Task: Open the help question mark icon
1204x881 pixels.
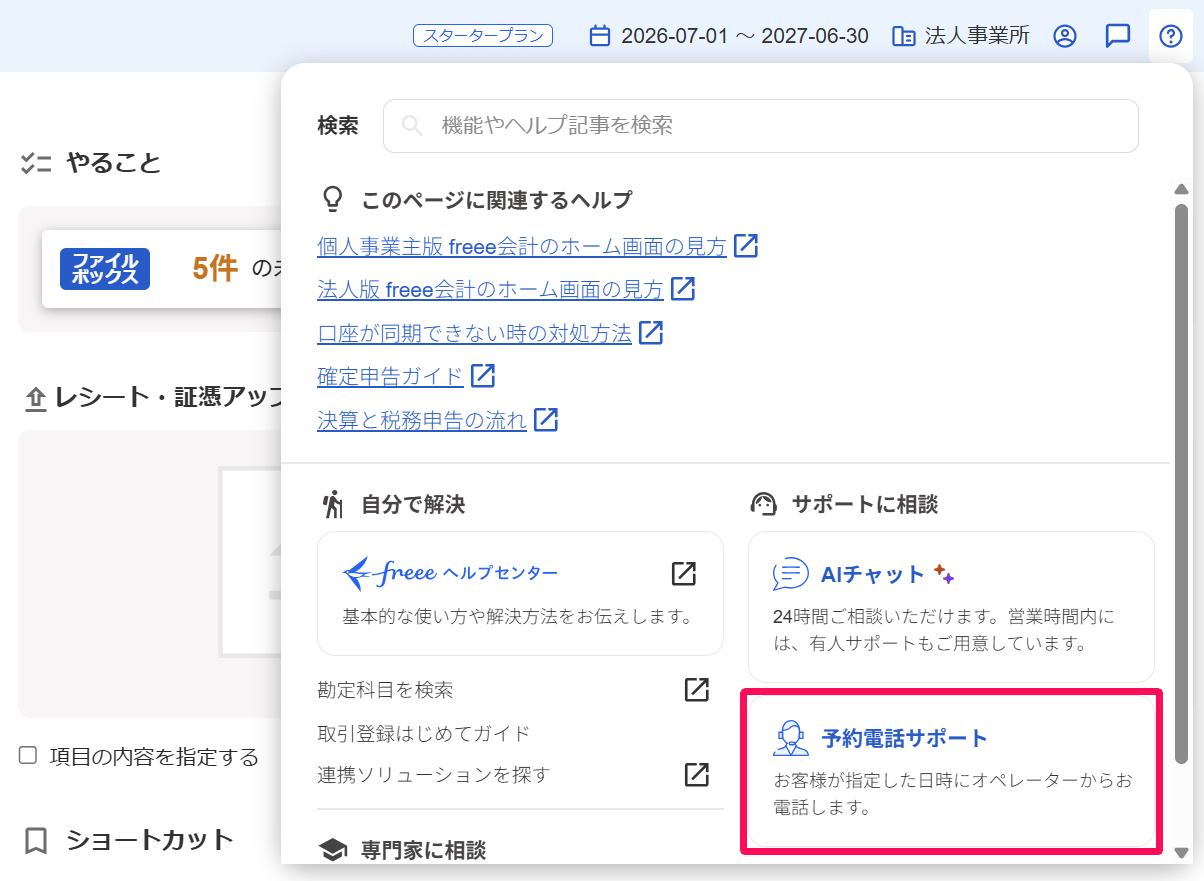Action: (x=1170, y=36)
